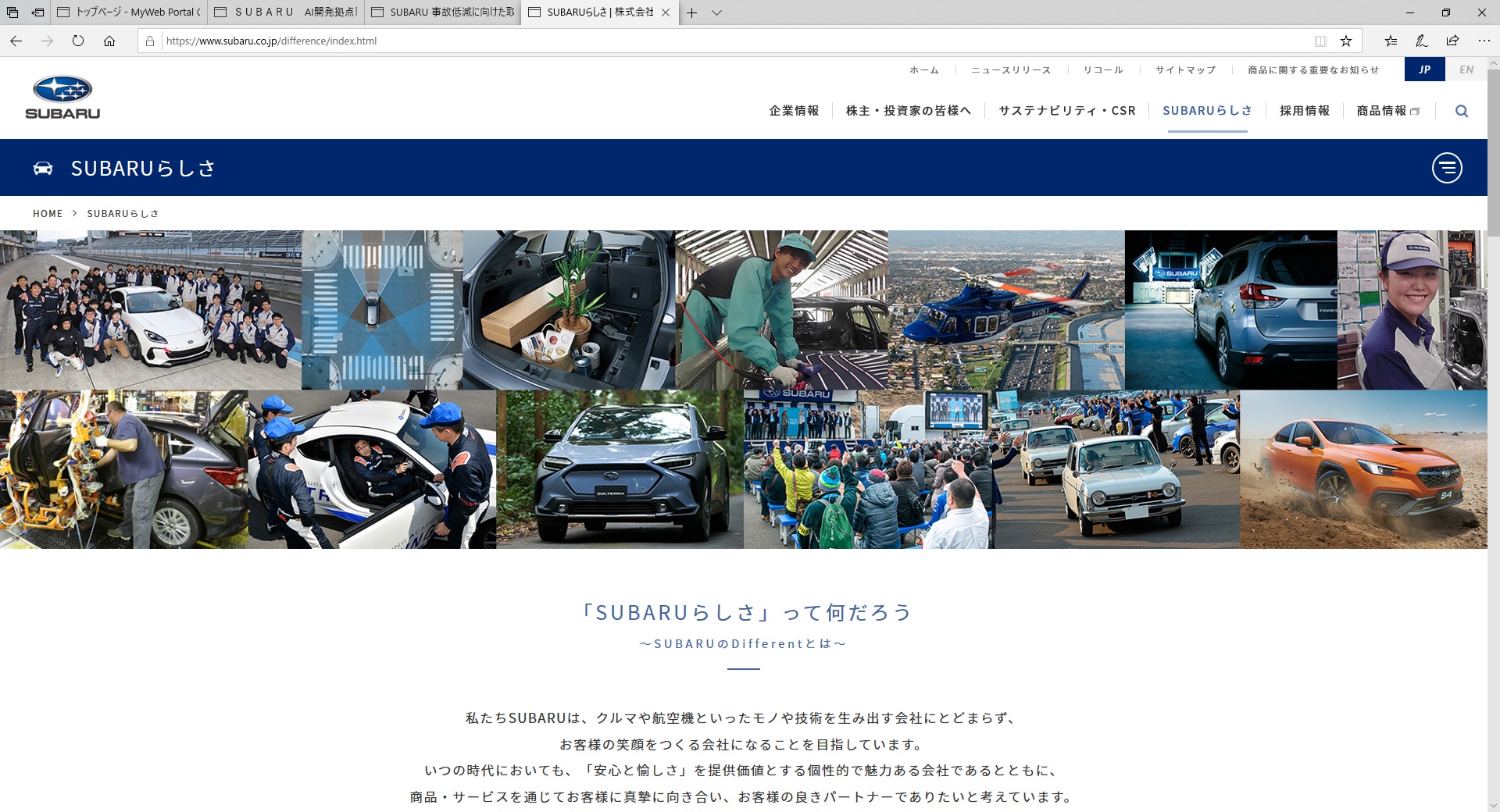Open a new browser tab
The width and height of the screenshot is (1500, 812).
691,12
